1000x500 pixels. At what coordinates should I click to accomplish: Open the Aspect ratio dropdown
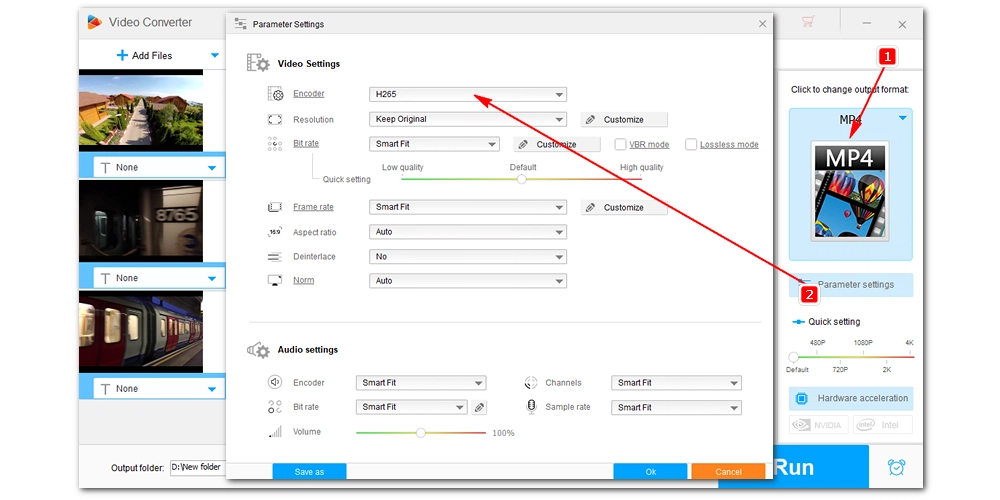coord(467,232)
